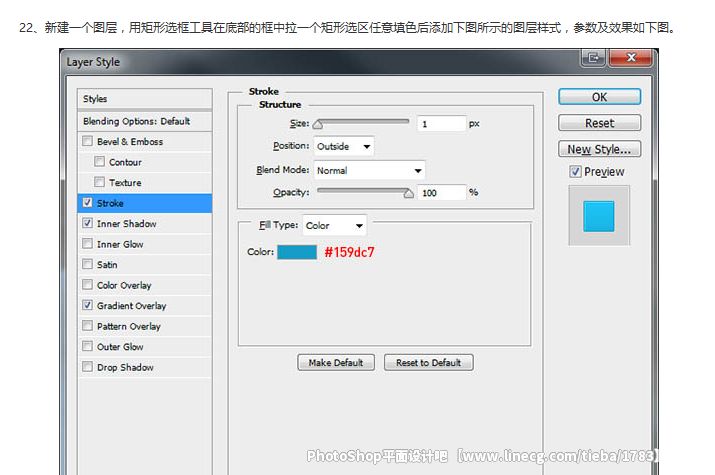Click the Opacity slider handle

tap(409, 194)
